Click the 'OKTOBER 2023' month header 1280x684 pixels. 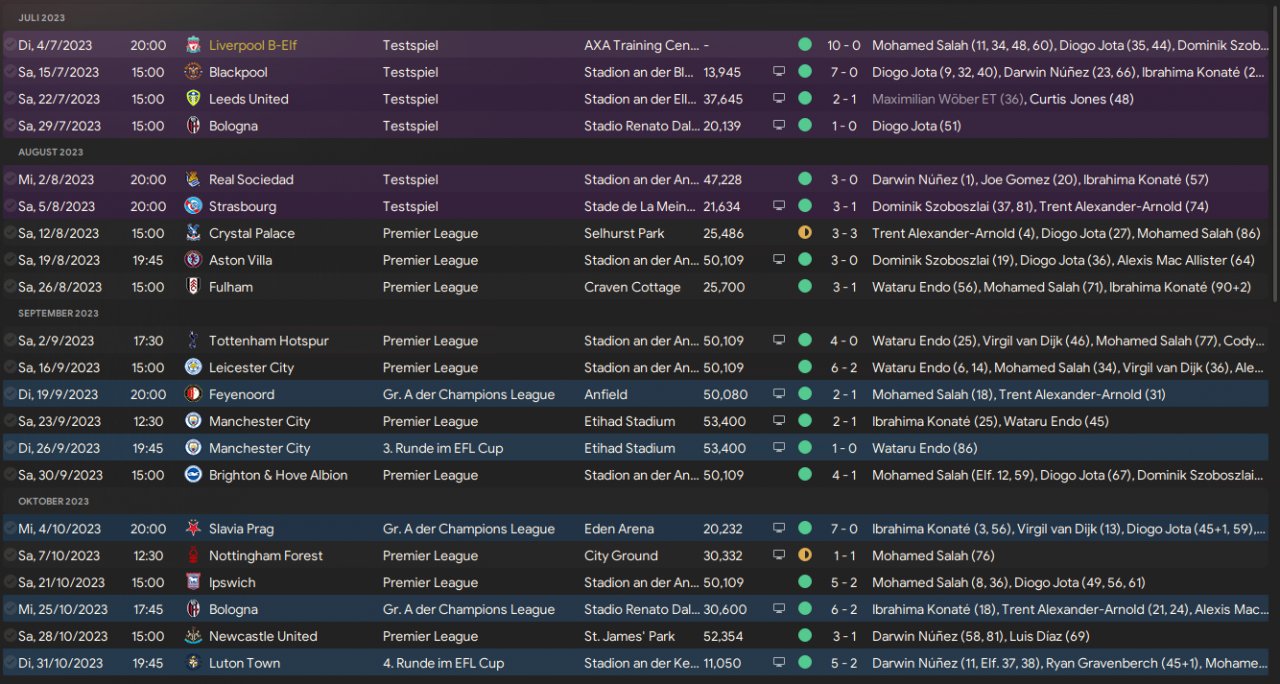(54, 501)
